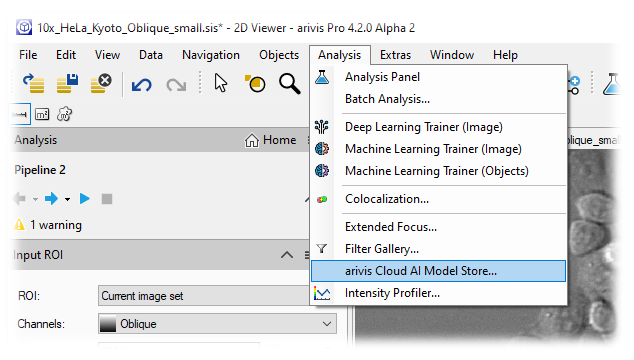
Task: Click the scale bar icon
Action: 19,115
